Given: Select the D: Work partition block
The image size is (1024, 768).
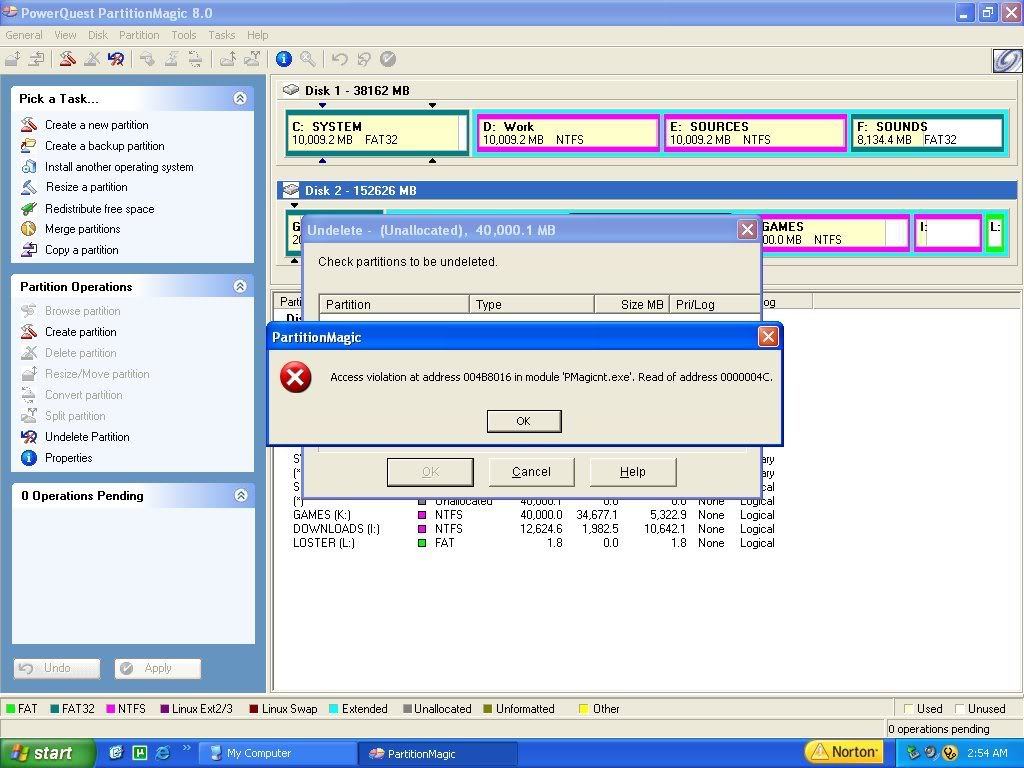Looking at the screenshot, I should (x=568, y=133).
